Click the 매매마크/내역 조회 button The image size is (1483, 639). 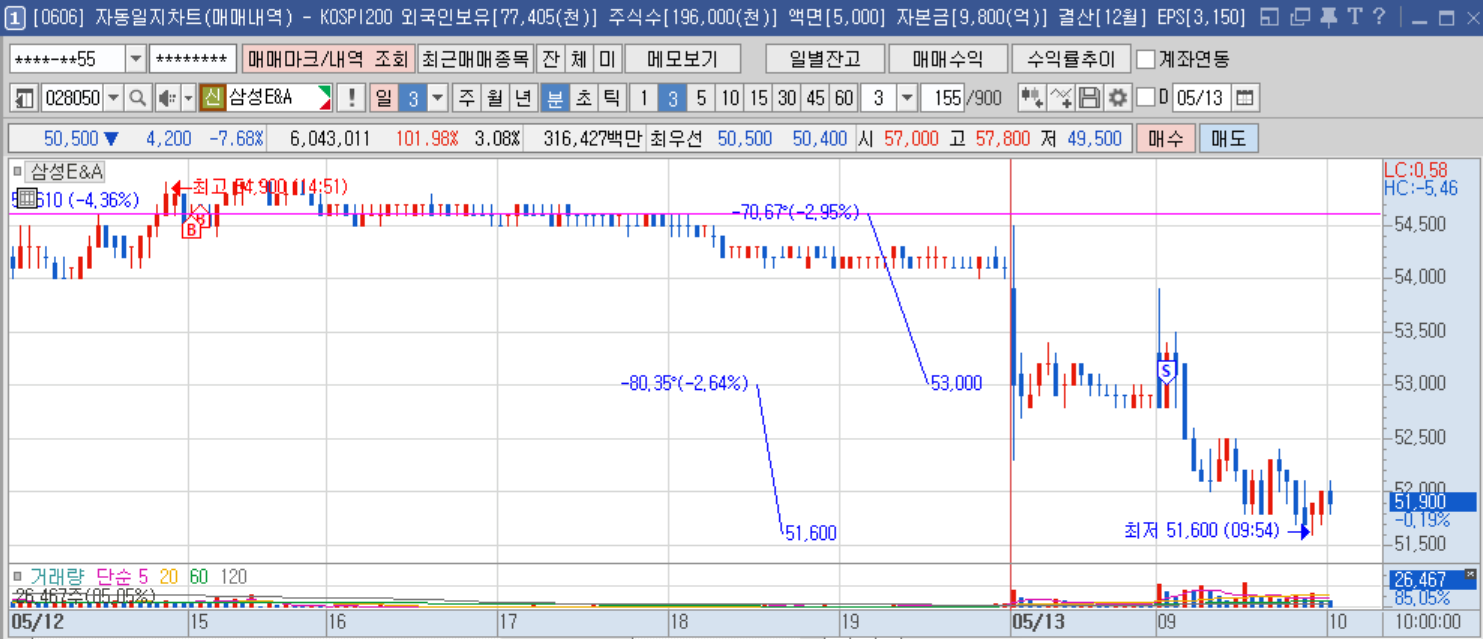pyautogui.click(x=328, y=59)
